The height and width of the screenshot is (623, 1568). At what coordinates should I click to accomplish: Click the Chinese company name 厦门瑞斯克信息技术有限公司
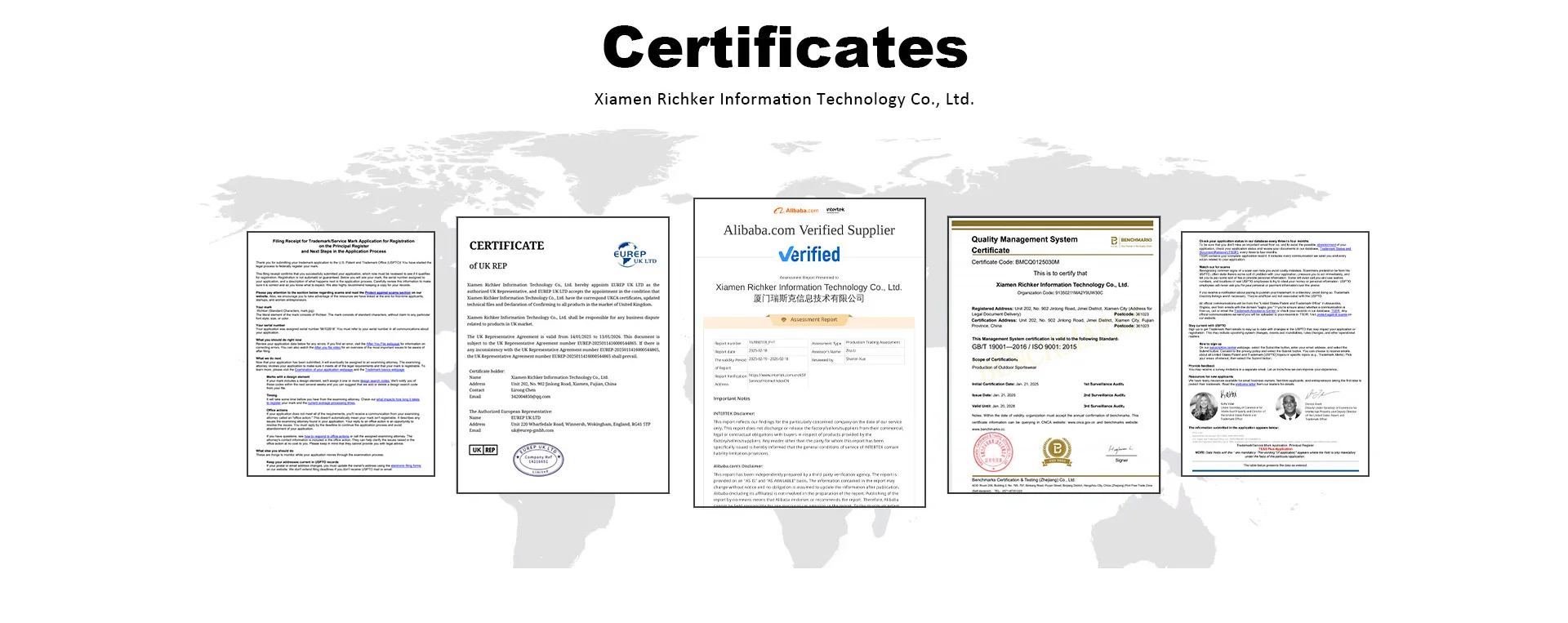pos(809,299)
